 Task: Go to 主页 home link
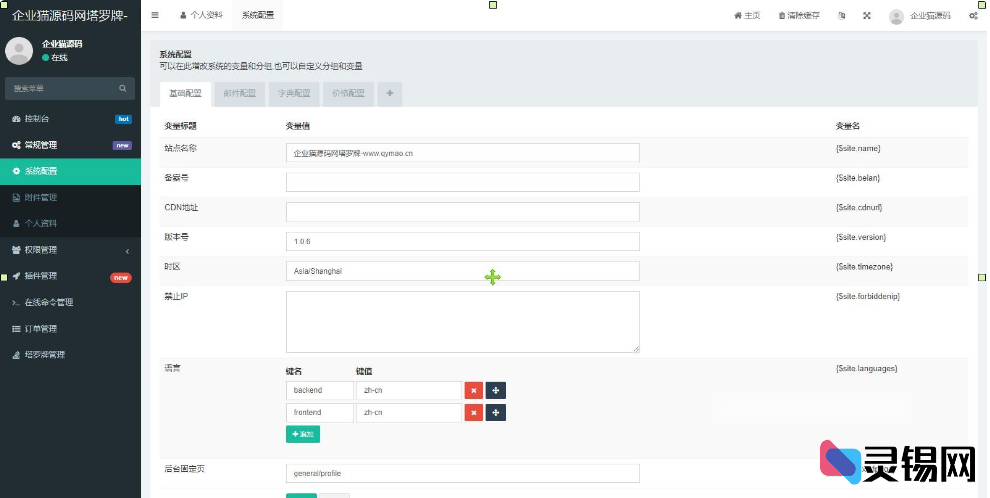point(747,15)
